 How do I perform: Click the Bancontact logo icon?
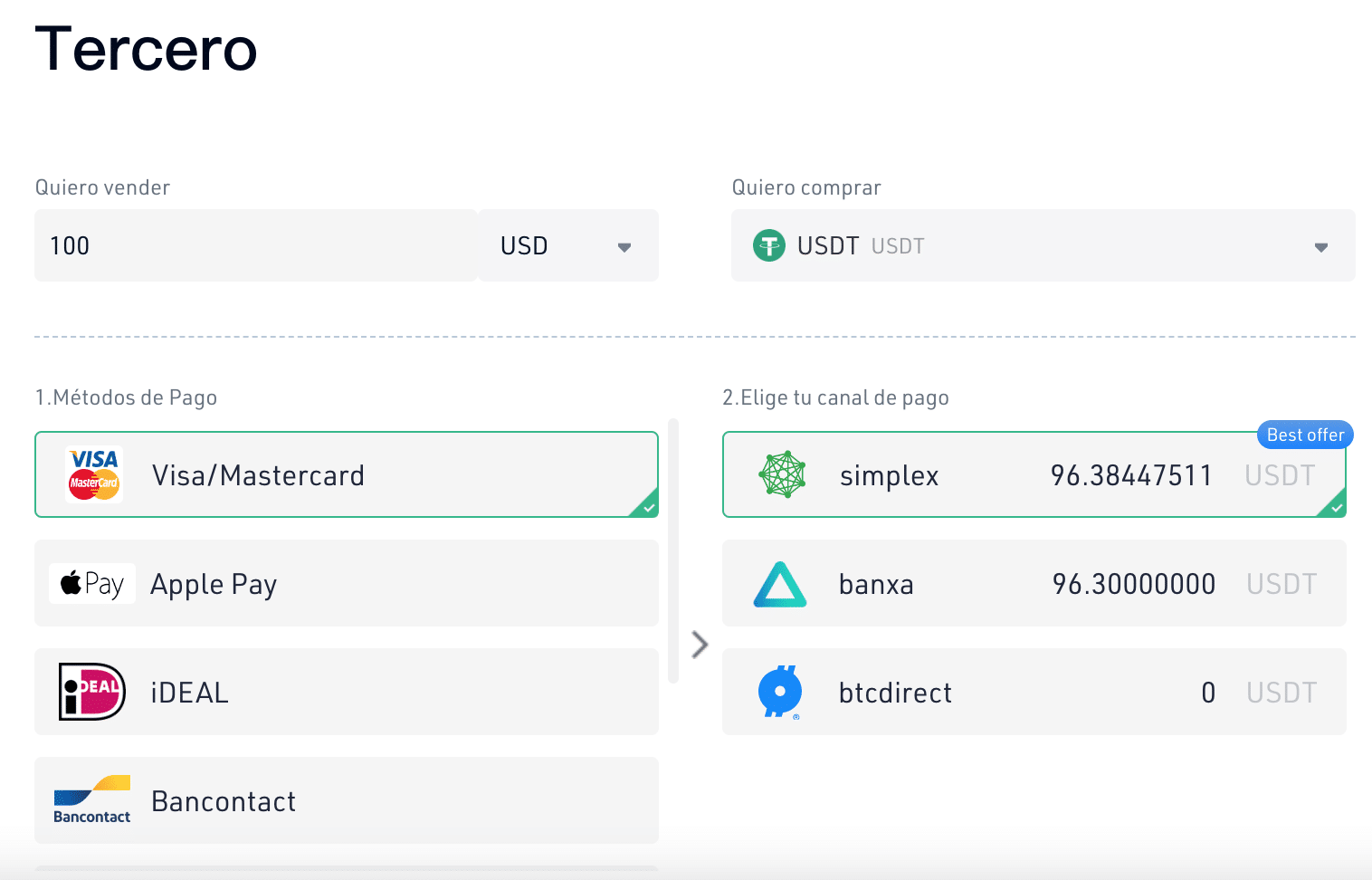(x=92, y=799)
